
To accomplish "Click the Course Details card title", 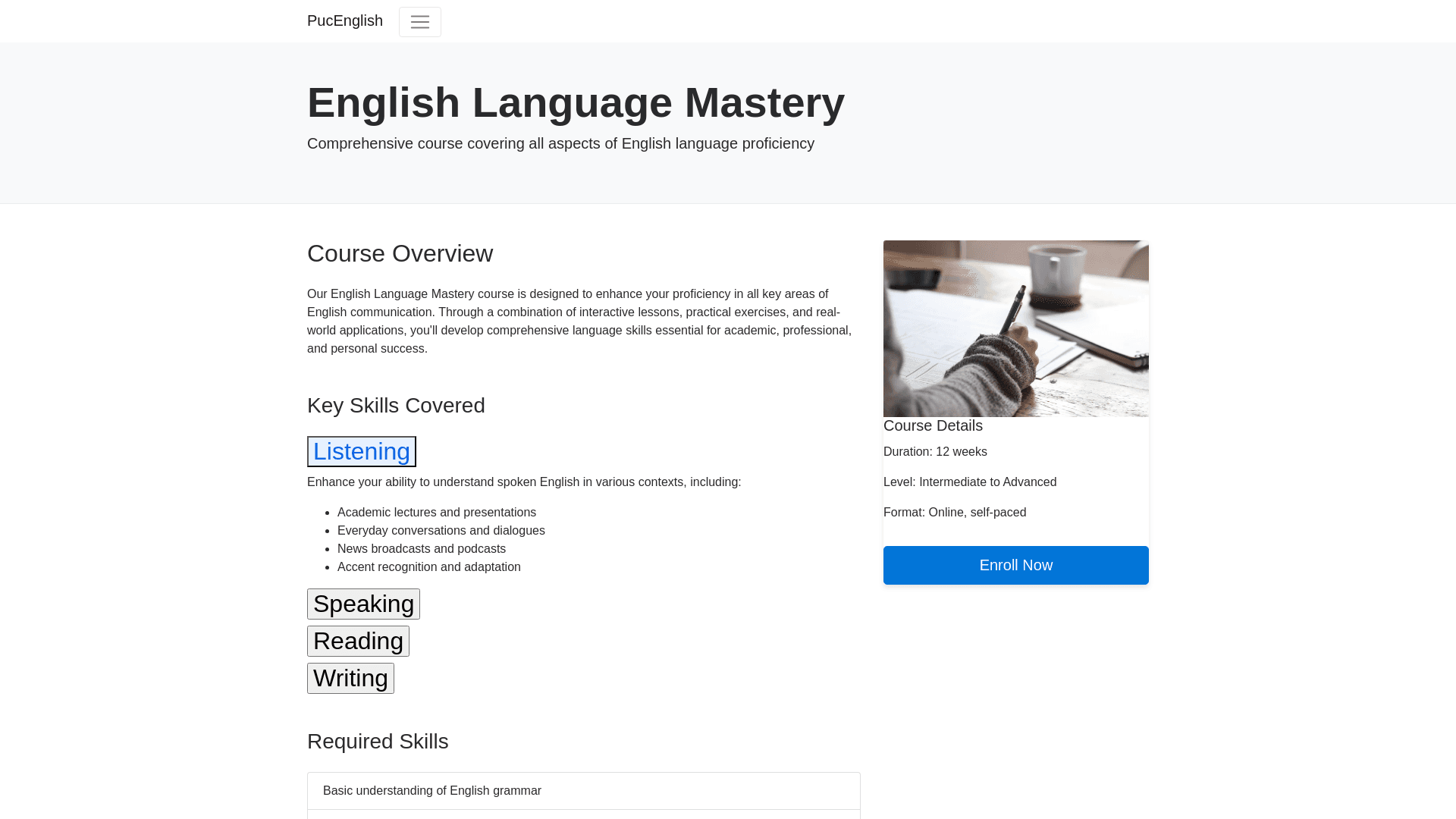I will point(933,426).
